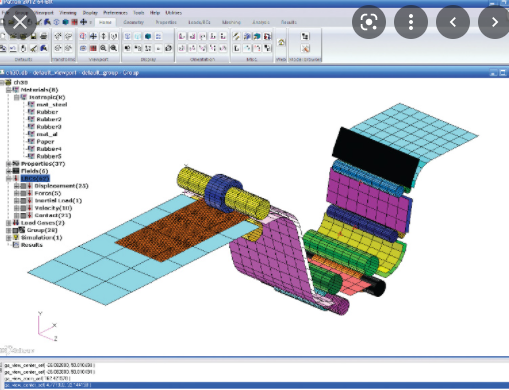
Task: Click the print icon in Defaults group
Action: [x=43, y=36]
